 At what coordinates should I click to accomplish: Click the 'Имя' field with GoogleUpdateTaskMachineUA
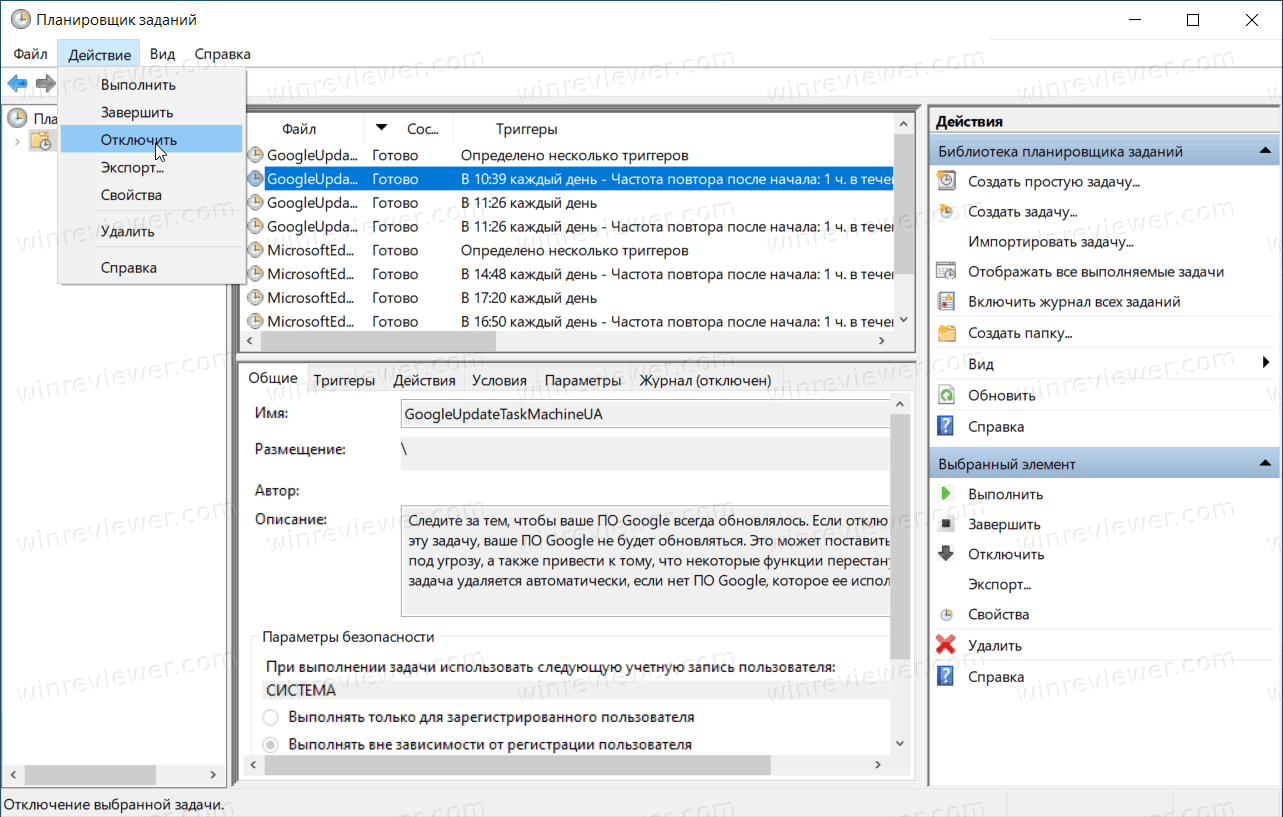click(645, 413)
